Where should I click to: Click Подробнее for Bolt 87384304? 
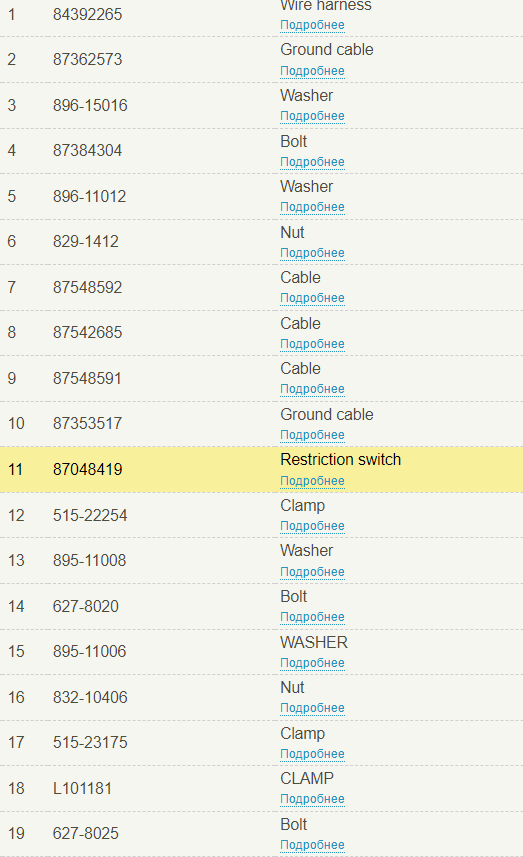[x=312, y=162]
